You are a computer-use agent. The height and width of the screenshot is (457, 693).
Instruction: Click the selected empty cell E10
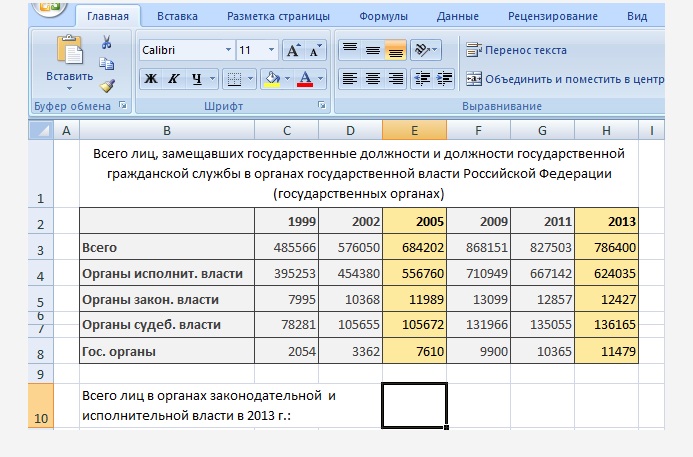[414, 406]
